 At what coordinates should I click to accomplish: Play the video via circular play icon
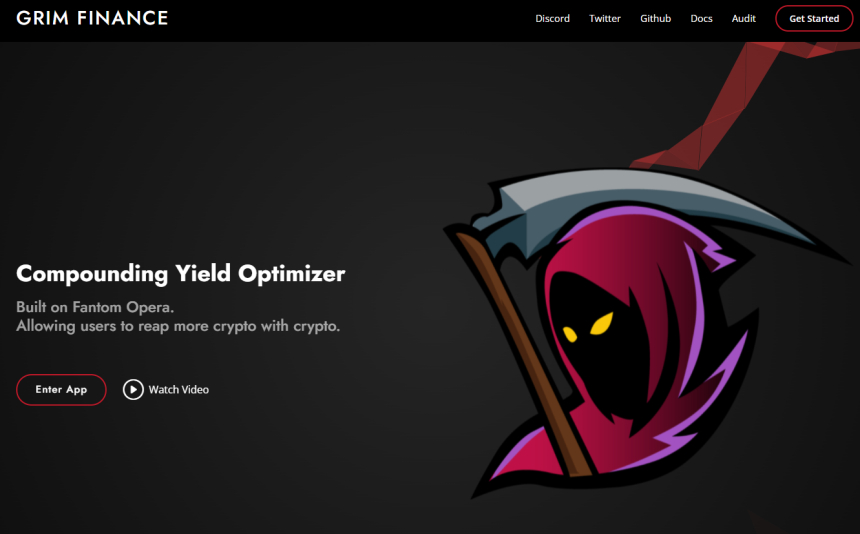tap(133, 389)
